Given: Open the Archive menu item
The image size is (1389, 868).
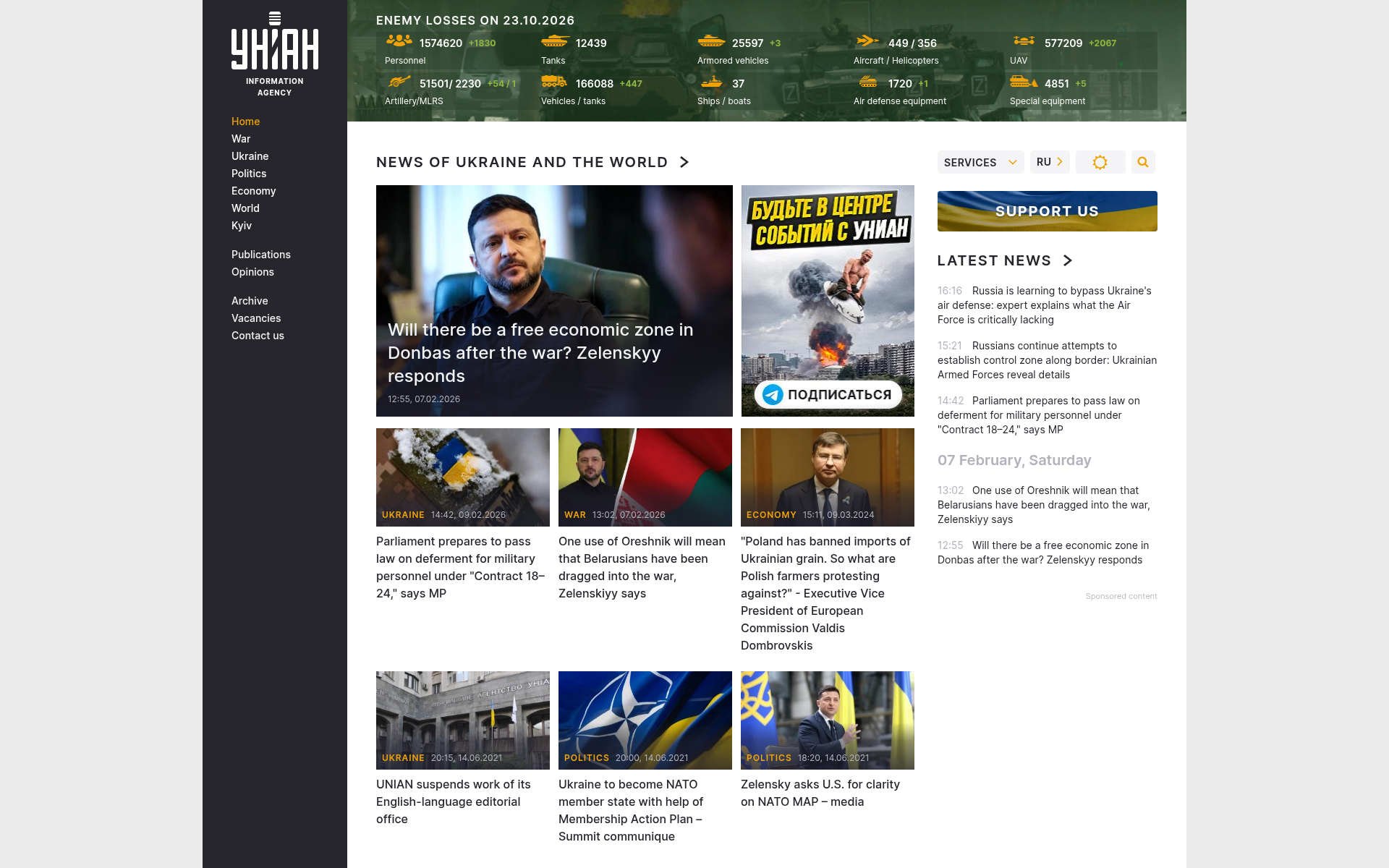Looking at the screenshot, I should point(250,301).
